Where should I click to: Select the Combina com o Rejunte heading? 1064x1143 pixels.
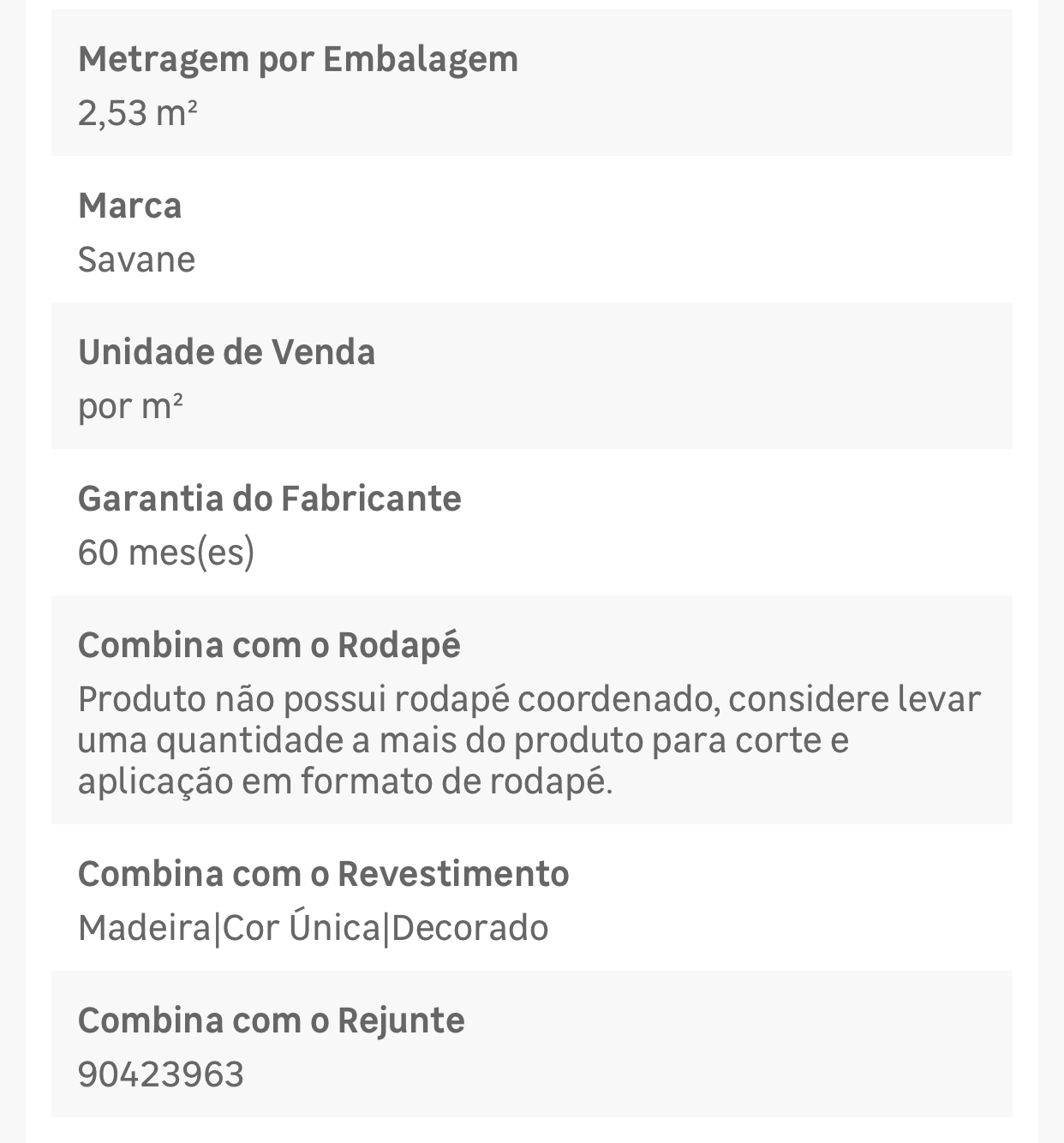coord(272,1020)
